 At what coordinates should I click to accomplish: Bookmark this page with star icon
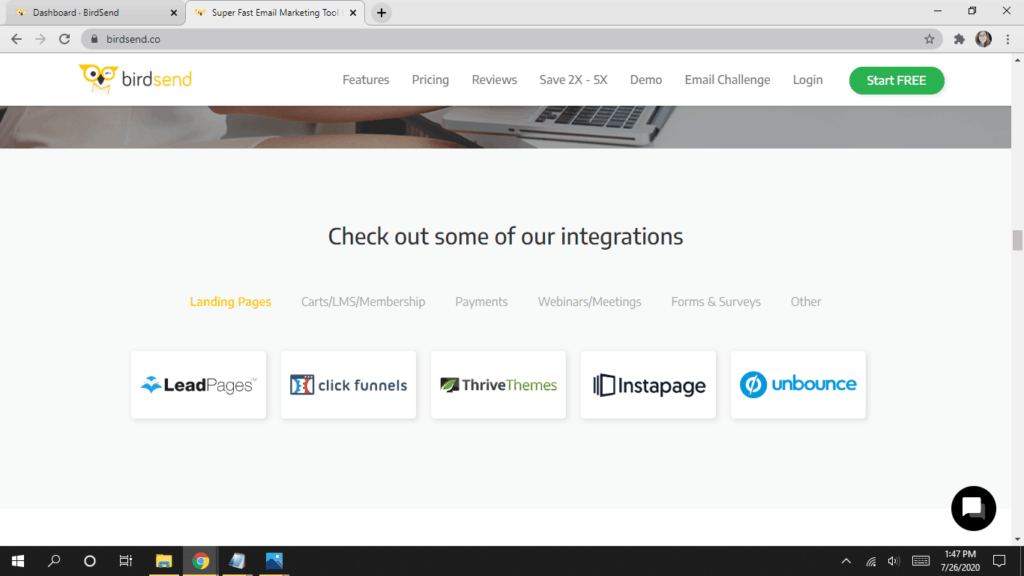(x=929, y=39)
